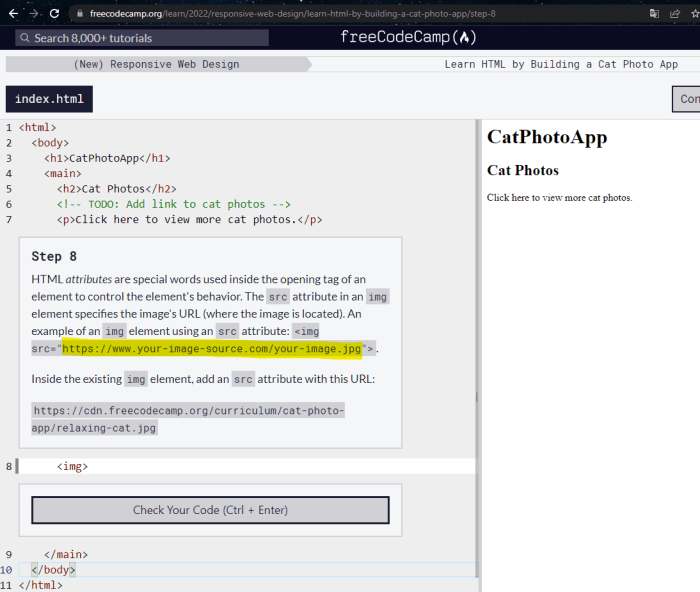This screenshot has height=592, width=700.
Task: Click the line number 8 in the gutter
Action: point(9,467)
